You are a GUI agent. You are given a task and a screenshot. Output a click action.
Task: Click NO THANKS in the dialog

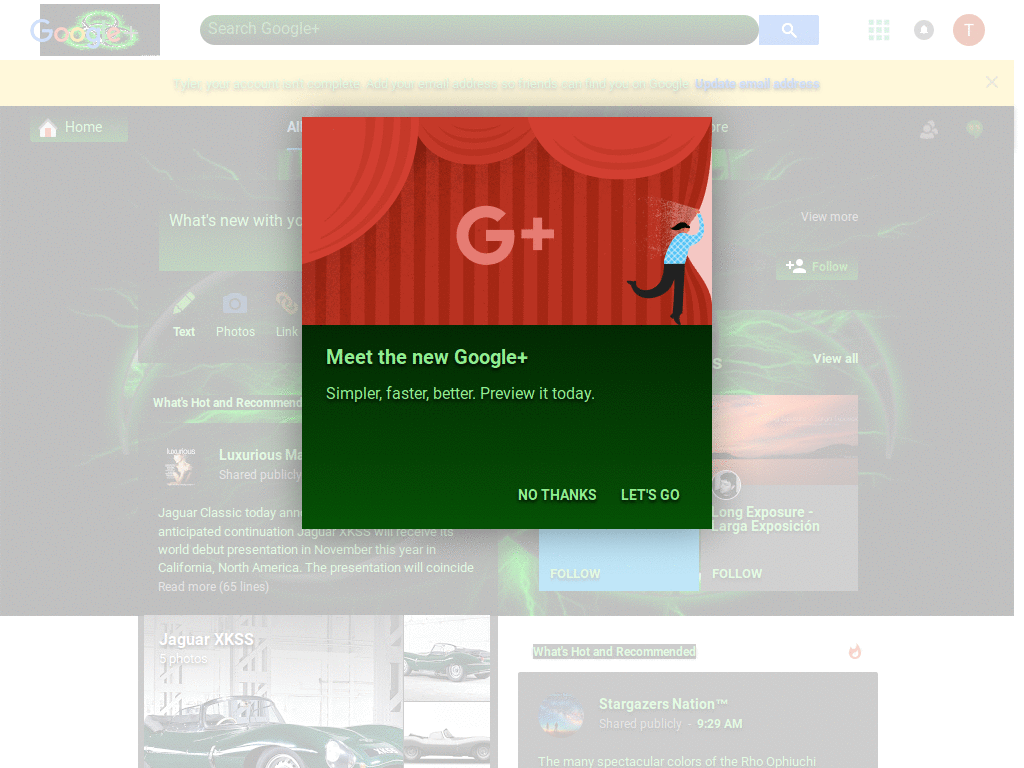(x=557, y=495)
